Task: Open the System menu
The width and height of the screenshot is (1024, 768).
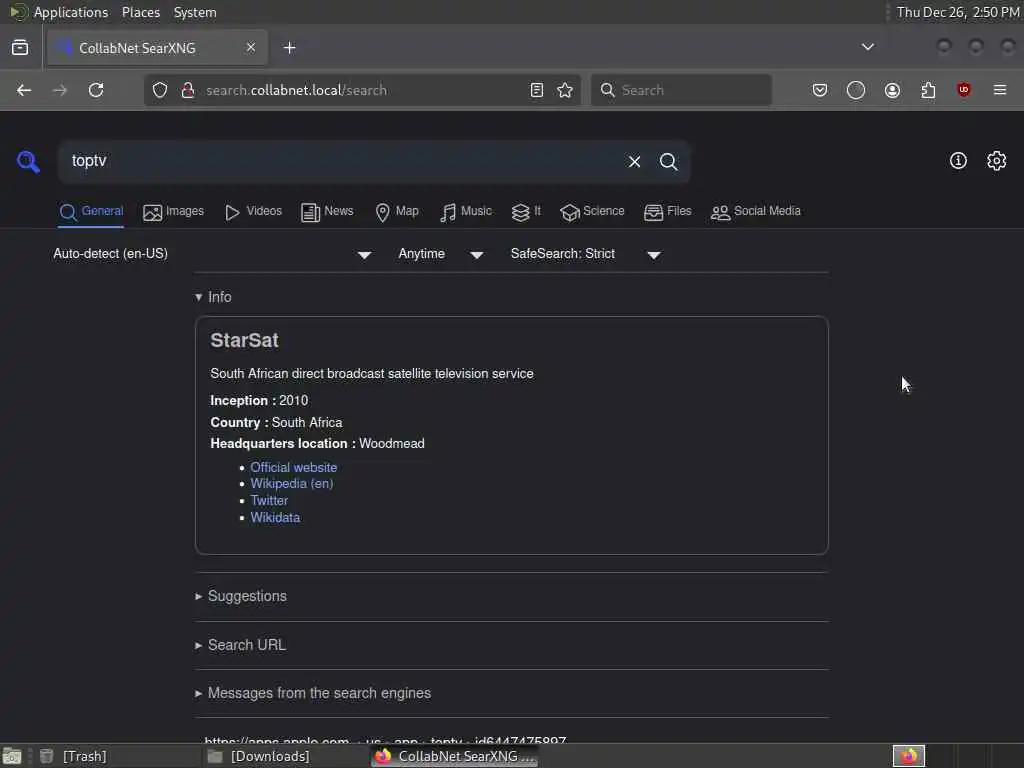Action: pyautogui.click(x=195, y=12)
